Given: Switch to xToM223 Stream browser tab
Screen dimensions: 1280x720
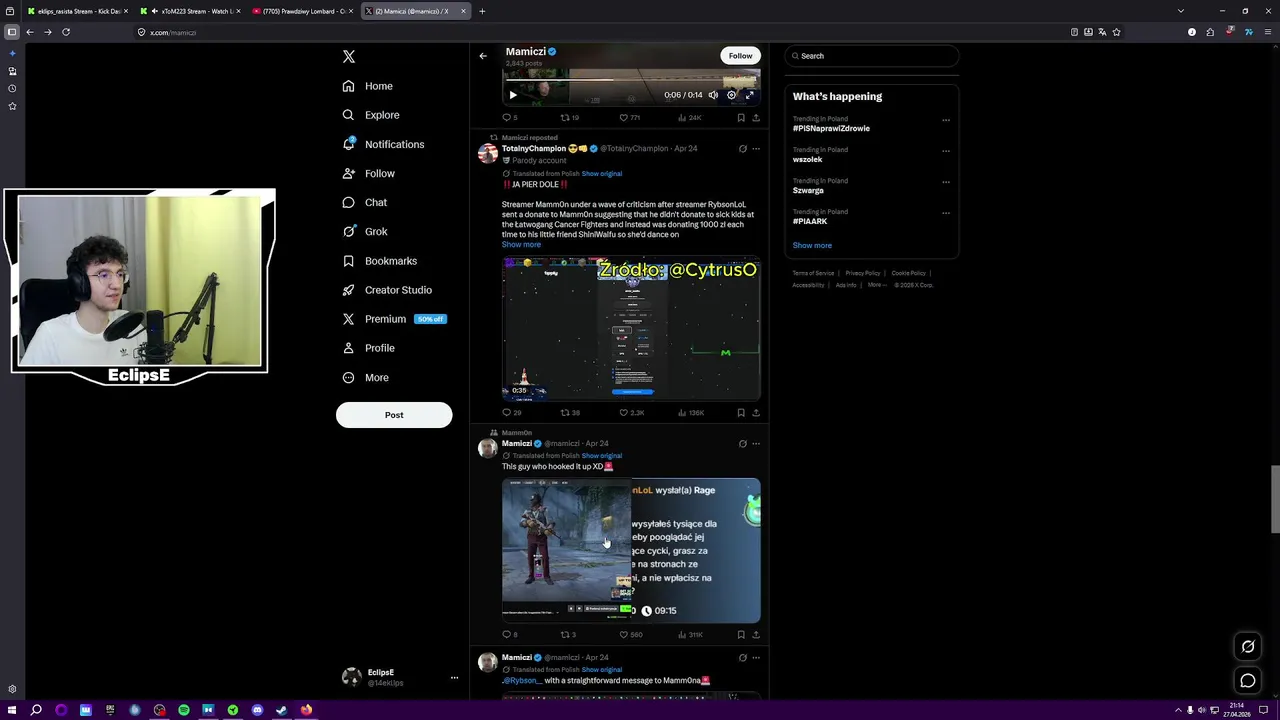Looking at the screenshot, I should 191,11.
